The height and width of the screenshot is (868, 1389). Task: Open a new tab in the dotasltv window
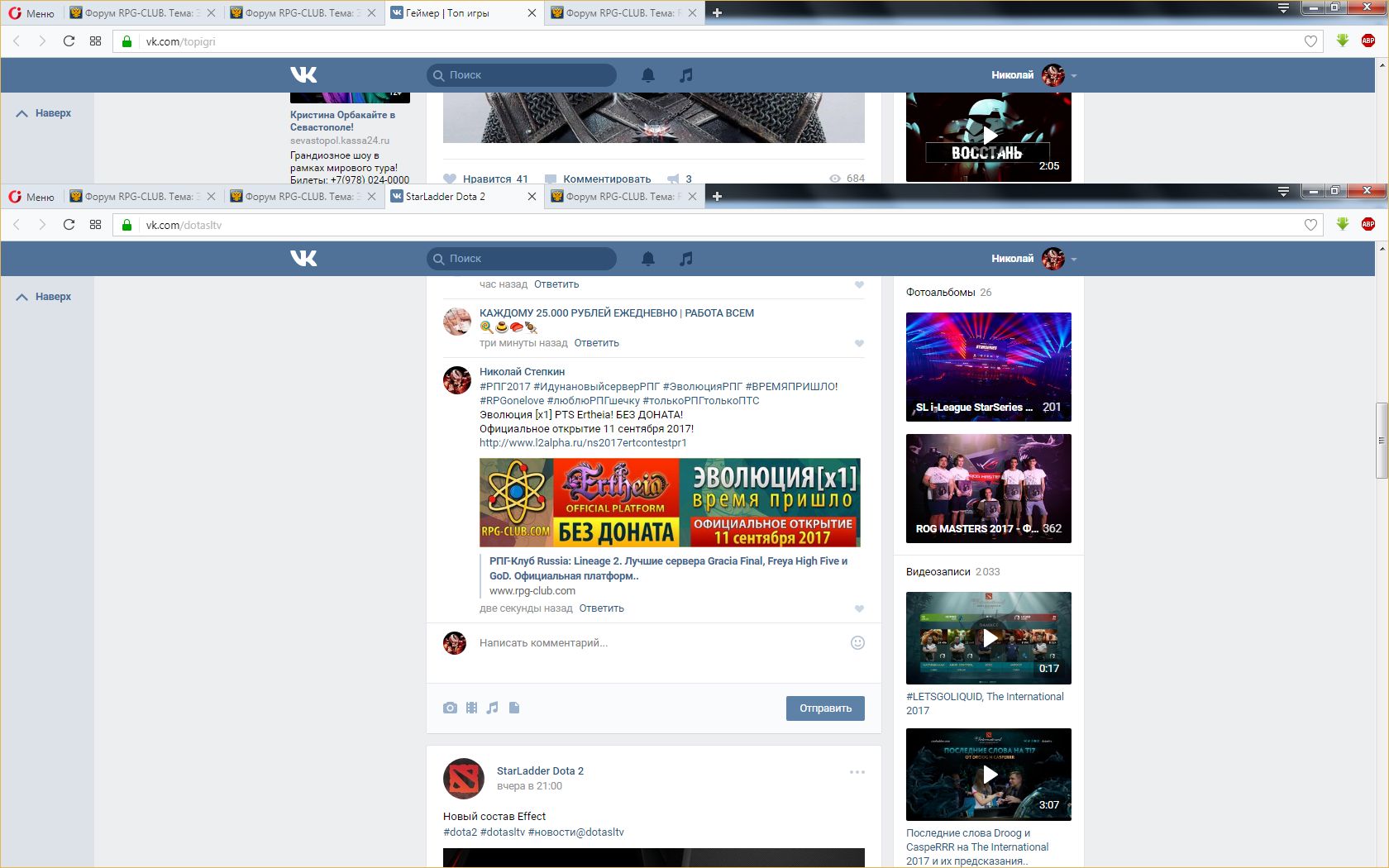pos(717,196)
